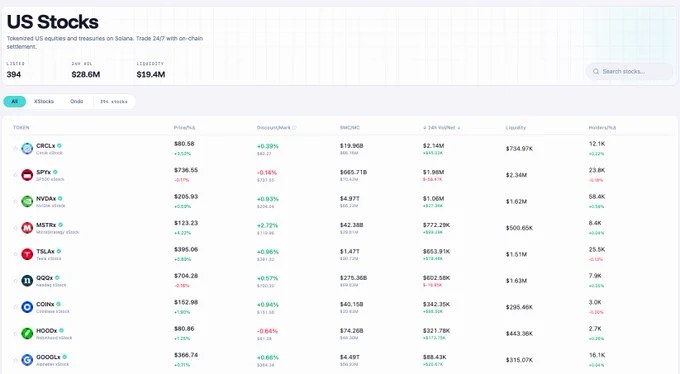This screenshot has height=374, width=680.
Task: Click the verified badge beside GOOGLx
Action: [65, 357]
